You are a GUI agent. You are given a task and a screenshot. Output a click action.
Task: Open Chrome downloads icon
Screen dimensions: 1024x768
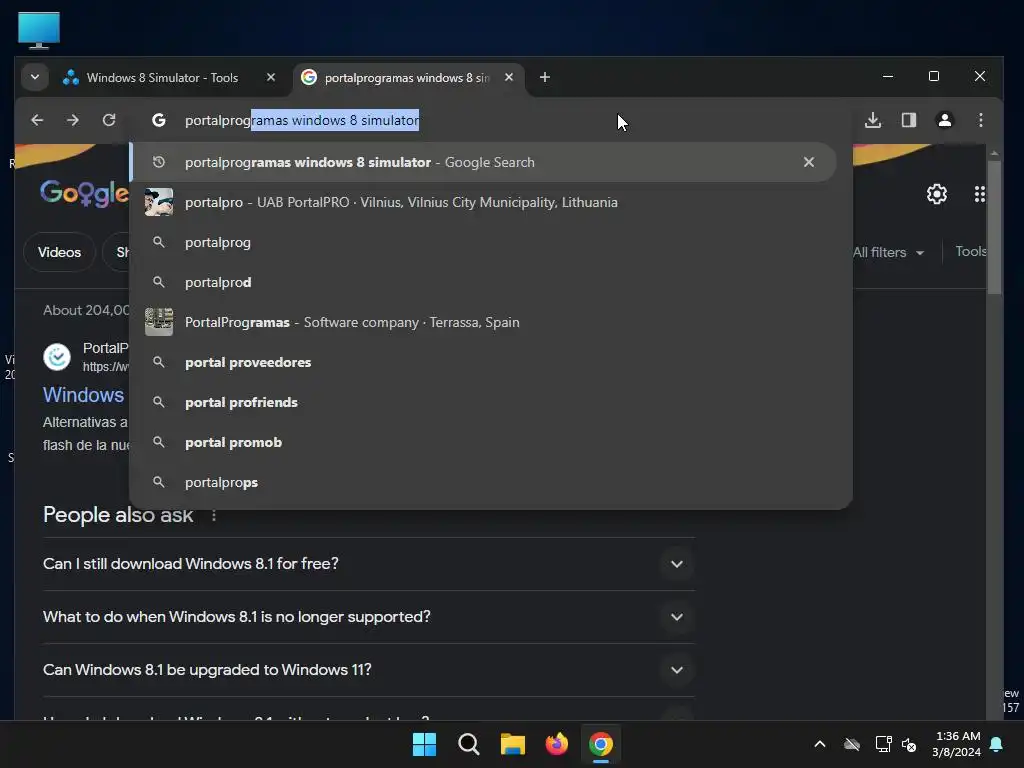(x=872, y=120)
